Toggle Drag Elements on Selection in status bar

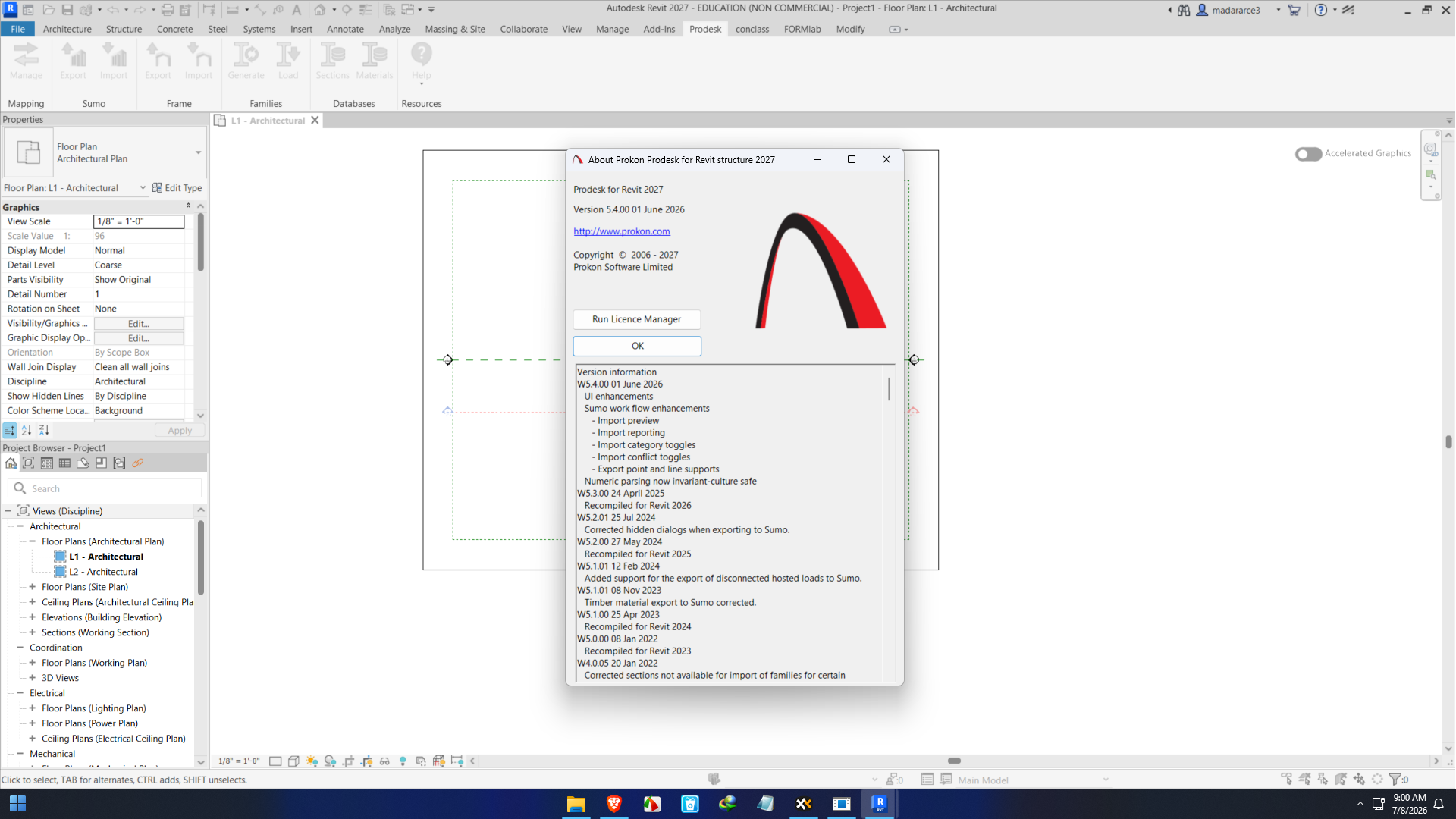(x=1360, y=780)
